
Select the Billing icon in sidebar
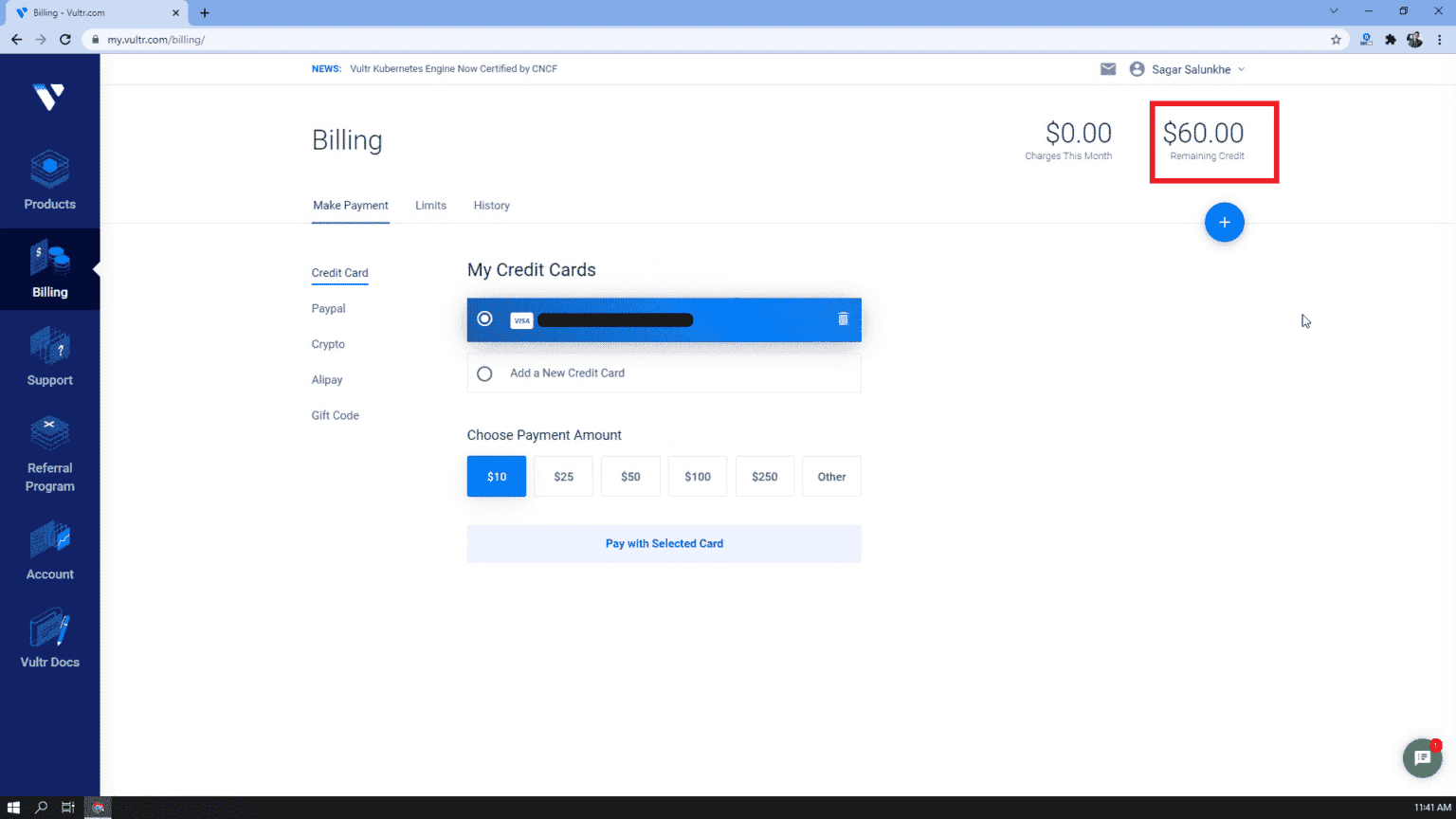(49, 269)
